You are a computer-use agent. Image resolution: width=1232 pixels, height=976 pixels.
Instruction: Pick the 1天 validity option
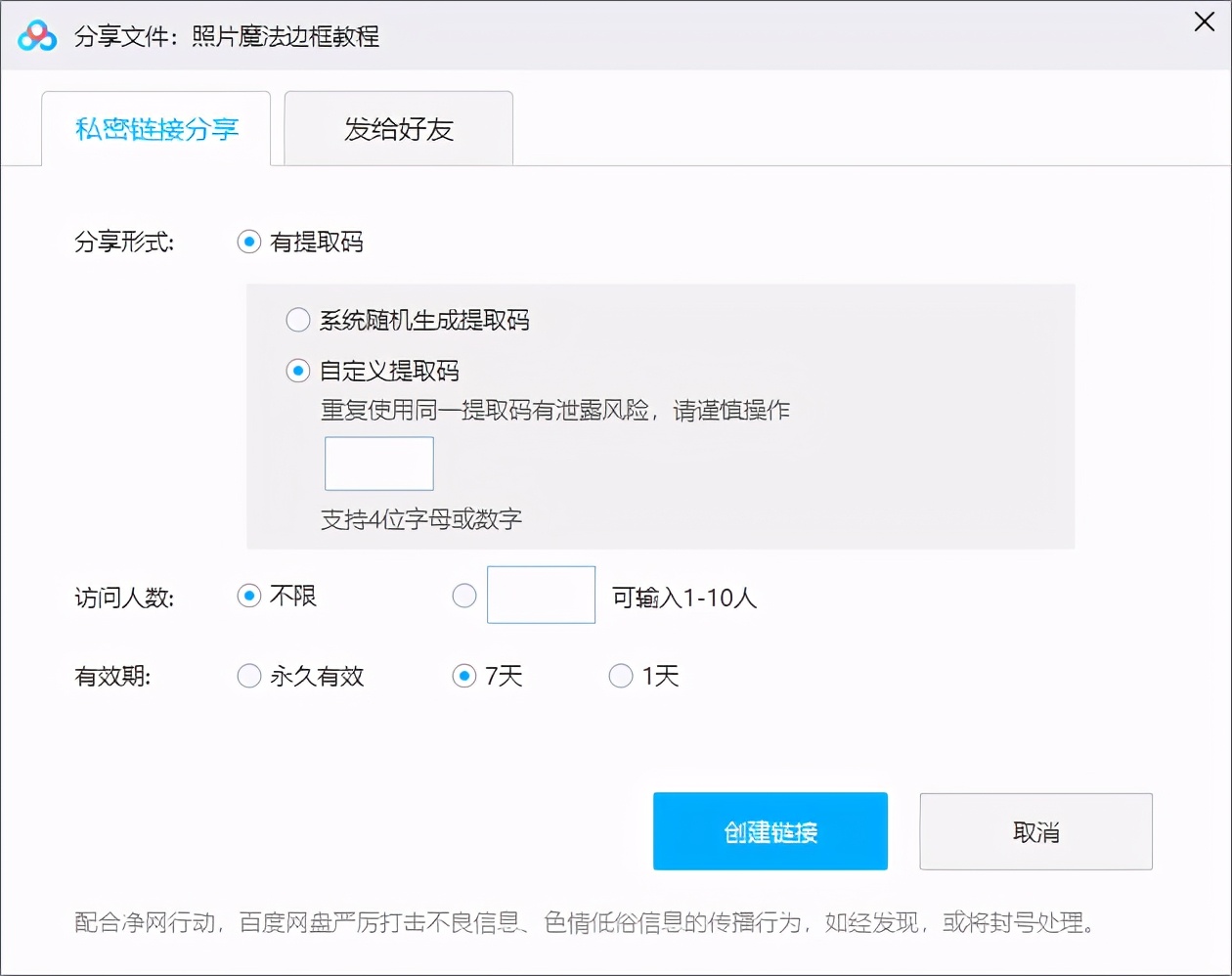pos(621,676)
